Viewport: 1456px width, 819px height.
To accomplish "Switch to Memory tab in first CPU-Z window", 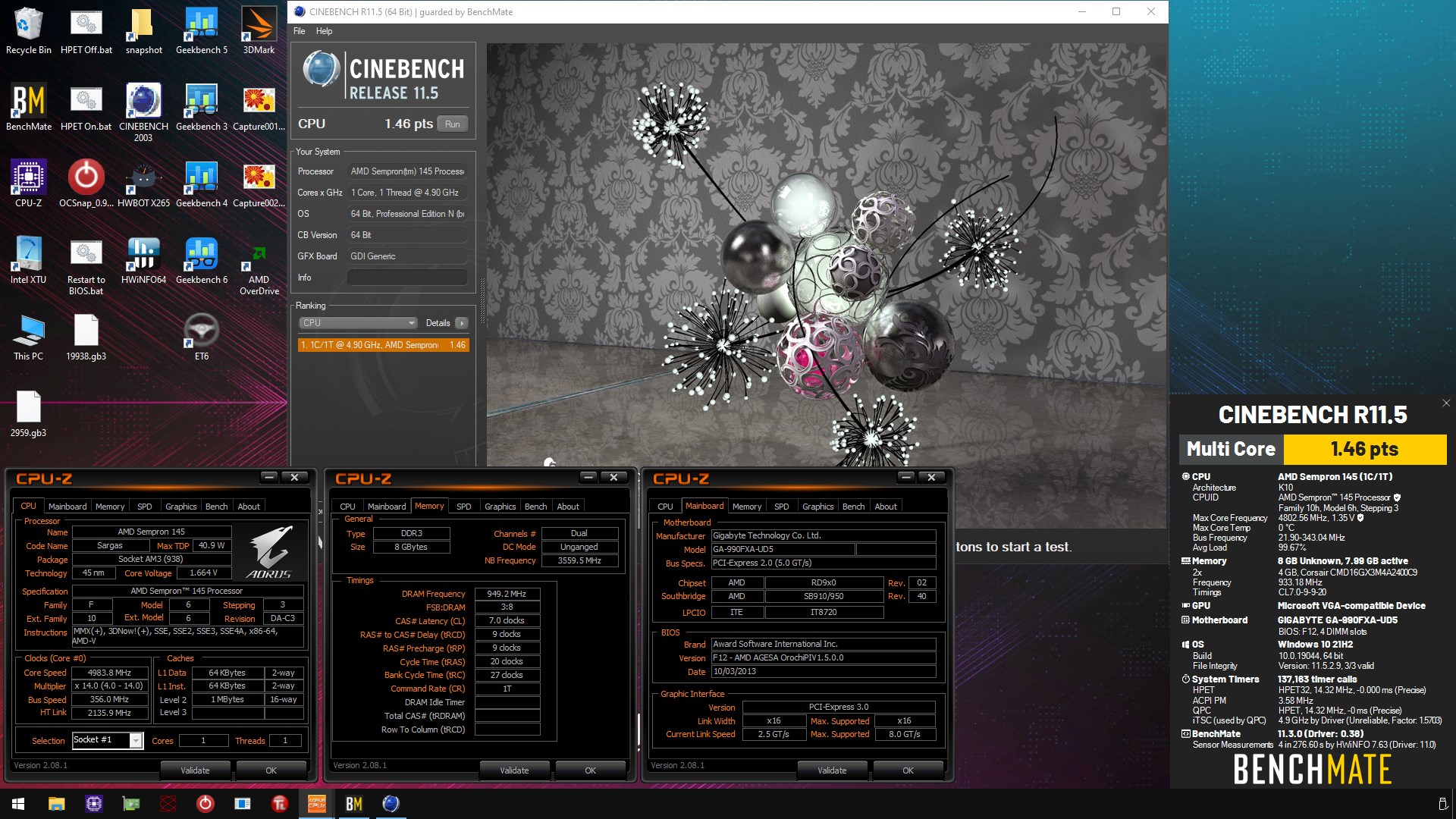I will click(110, 507).
